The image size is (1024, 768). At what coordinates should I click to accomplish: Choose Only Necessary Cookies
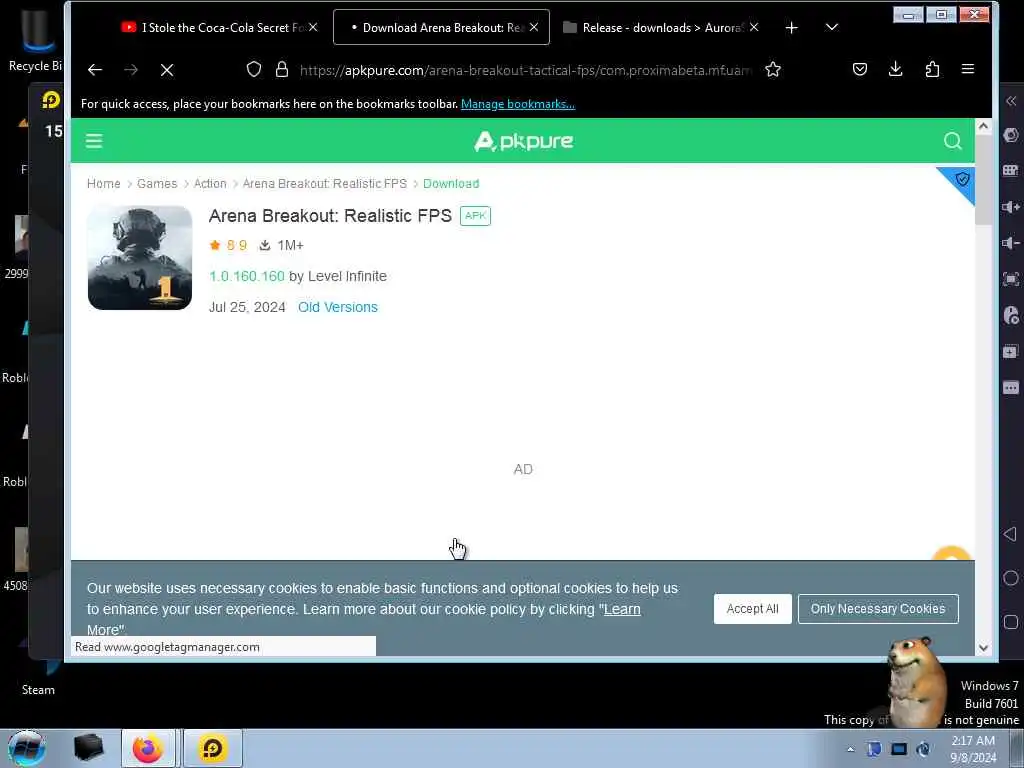[878, 609]
